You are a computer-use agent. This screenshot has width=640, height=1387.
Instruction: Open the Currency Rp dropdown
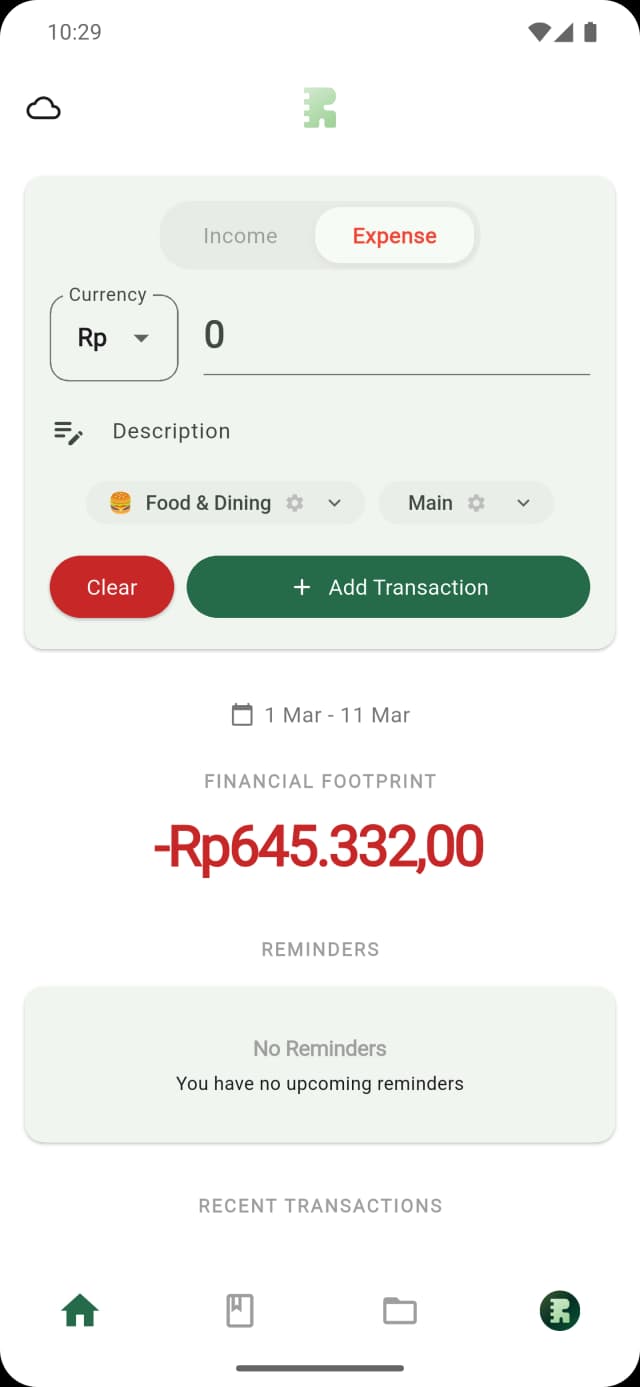click(x=112, y=338)
